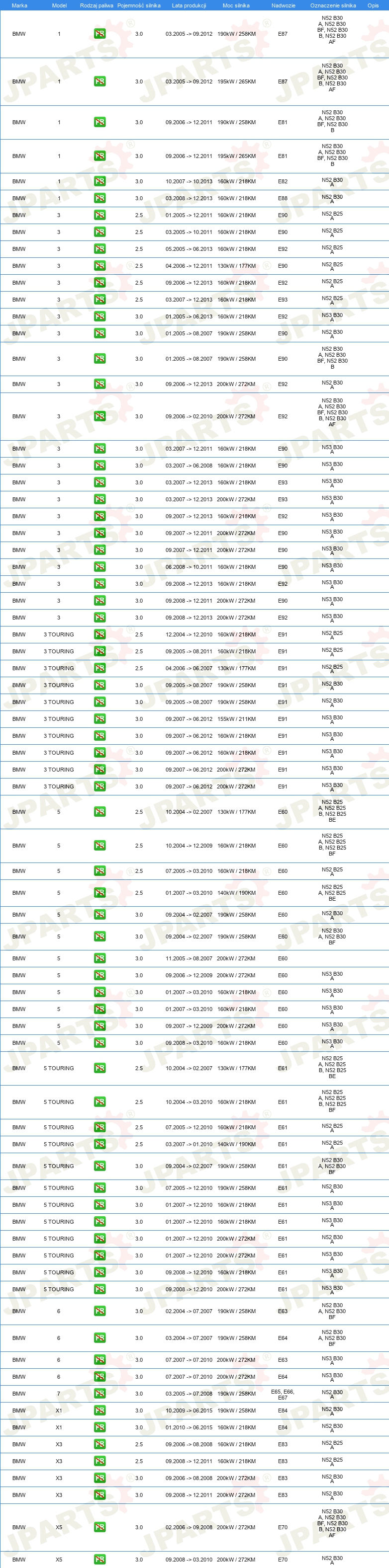
Task: Click fuel icon in BMW 3 E93 2.5 row
Action: (100, 300)
